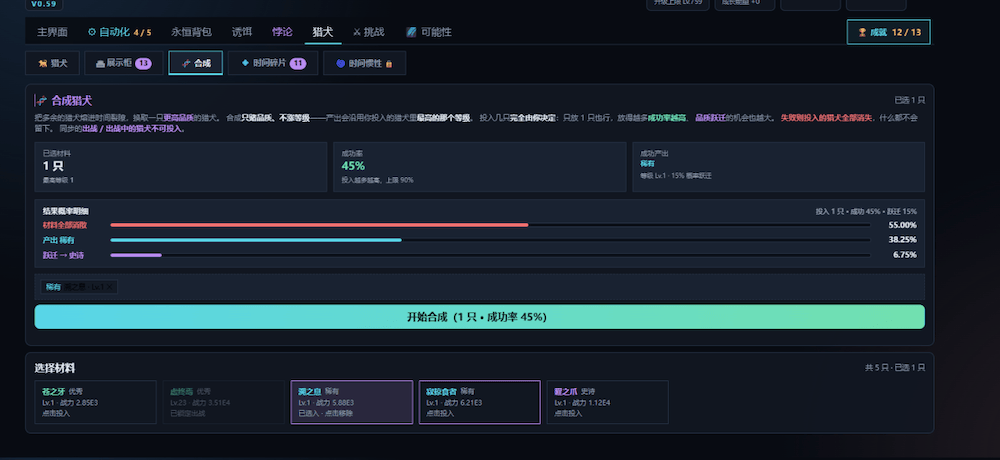
Task: Start synthesis with the 开始合成 button
Action: [x=480, y=317]
